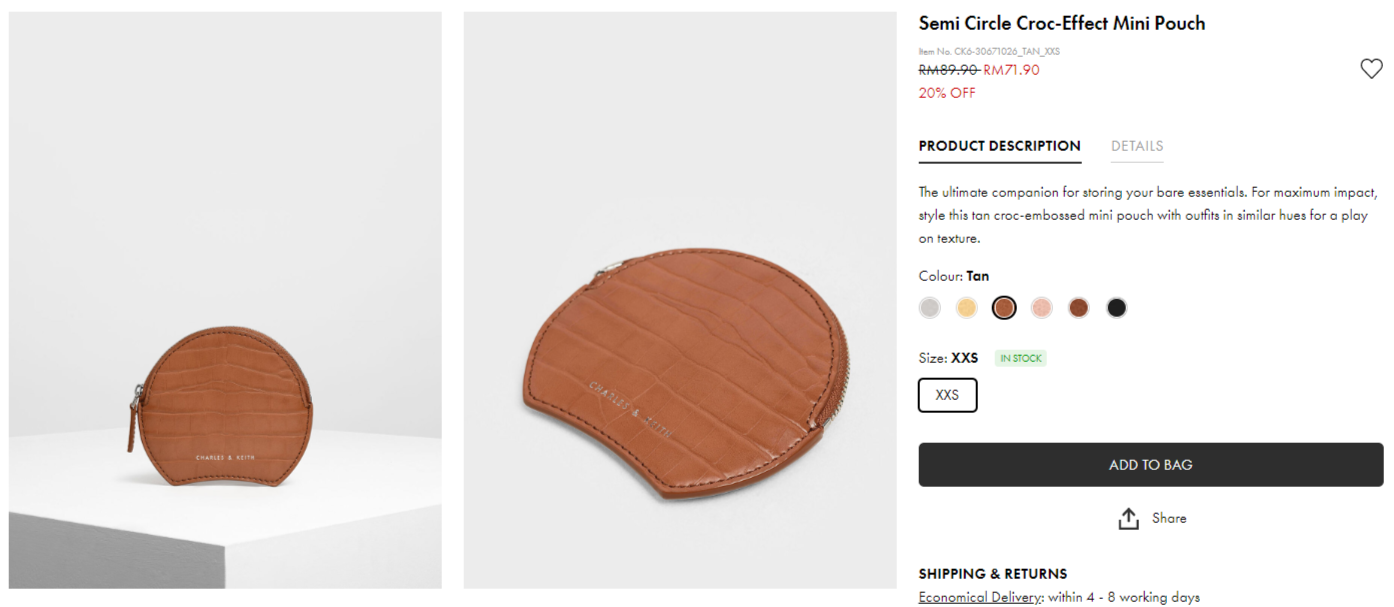Pick the light pink colour swatch
The height and width of the screenshot is (607, 1394).
pyautogui.click(x=1041, y=308)
